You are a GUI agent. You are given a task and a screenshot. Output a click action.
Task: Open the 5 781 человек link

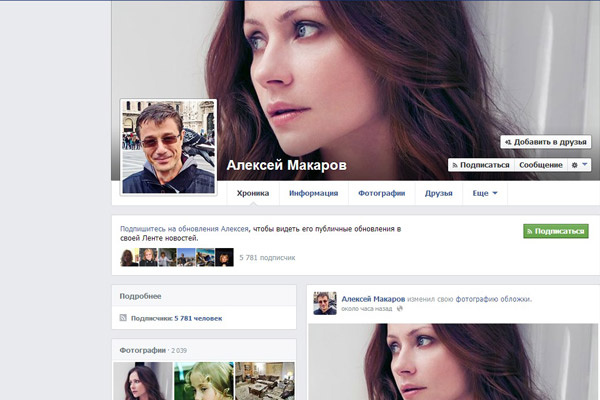click(x=198, y=318)
